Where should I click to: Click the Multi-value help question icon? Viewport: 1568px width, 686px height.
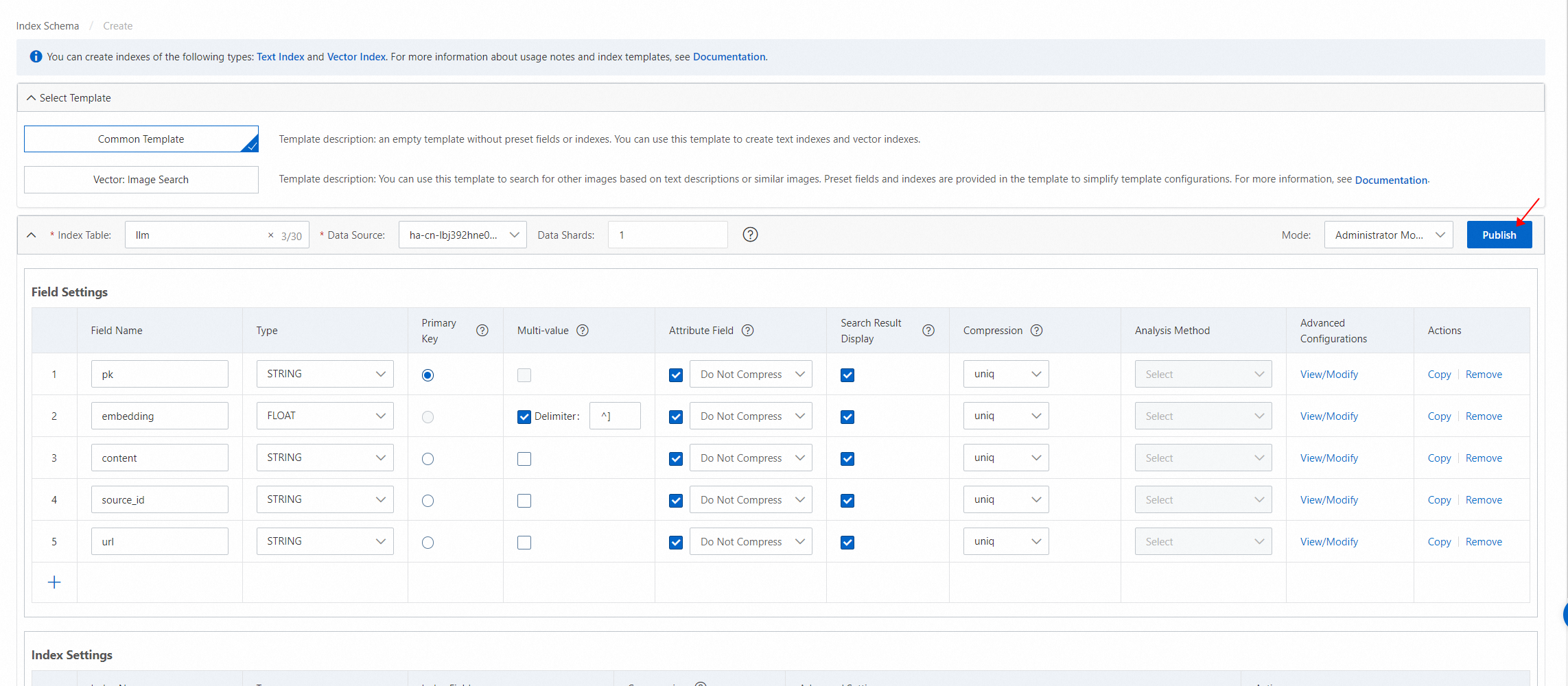pyautogui.click(x=583, y=331)
